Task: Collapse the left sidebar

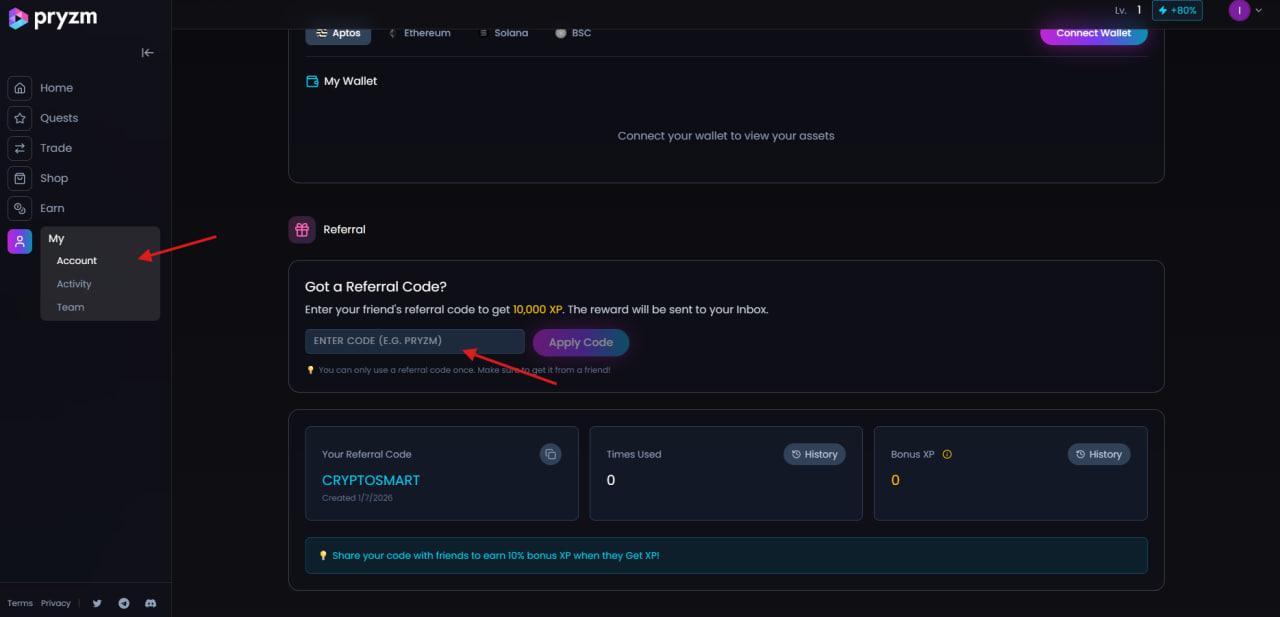Action: (147, 53)
